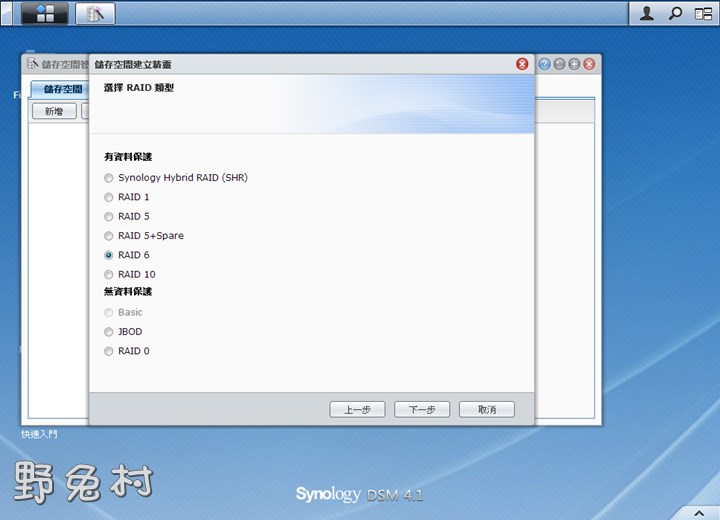Select the greyed-out Basic option
The height and width of the screenshot is (520, 720).
coord(108,312)
